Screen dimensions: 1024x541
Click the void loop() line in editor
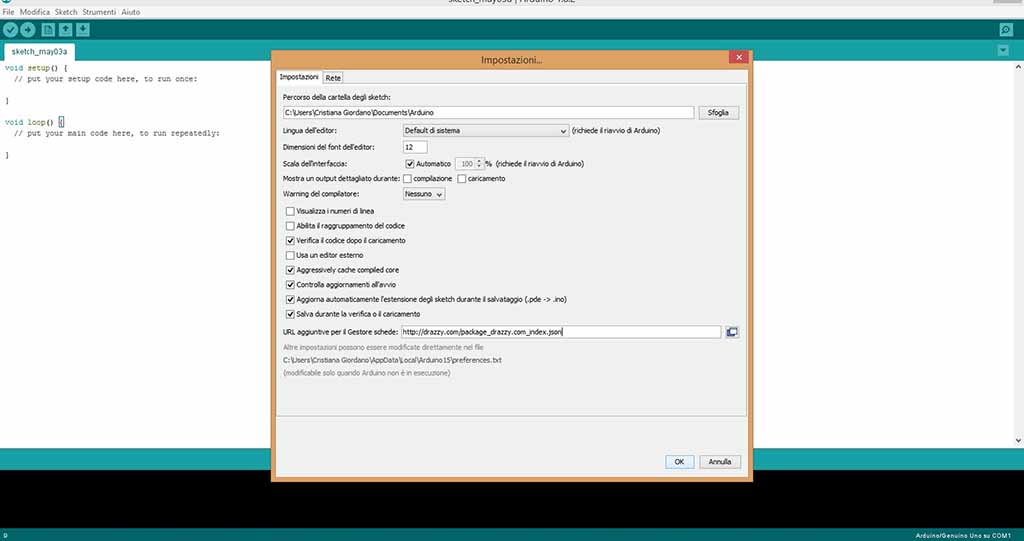(34, 122)
